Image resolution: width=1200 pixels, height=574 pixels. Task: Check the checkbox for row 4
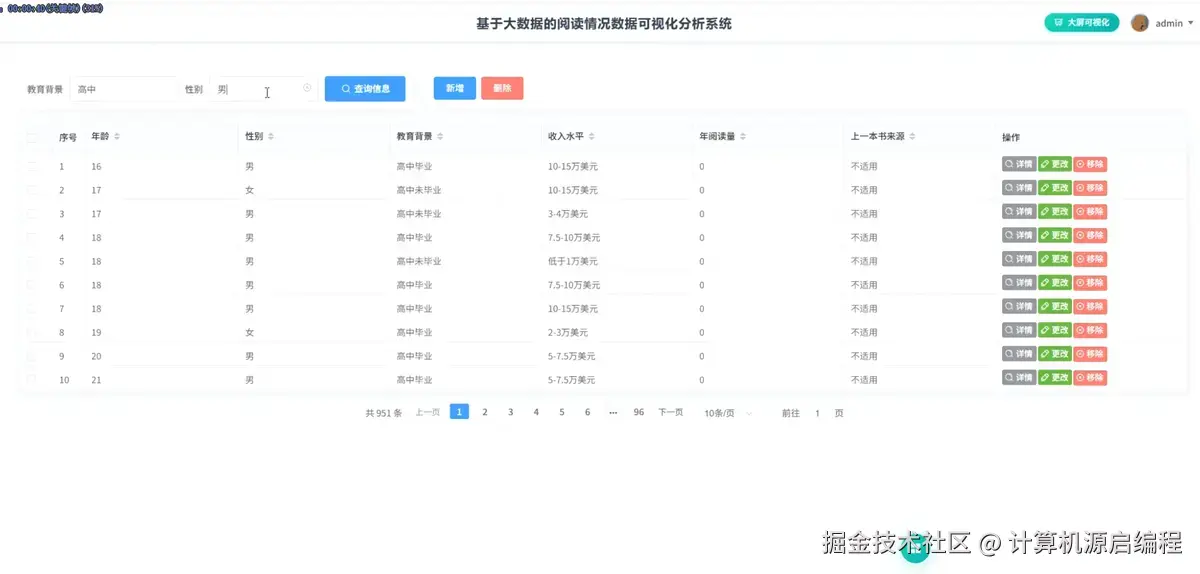32,237
